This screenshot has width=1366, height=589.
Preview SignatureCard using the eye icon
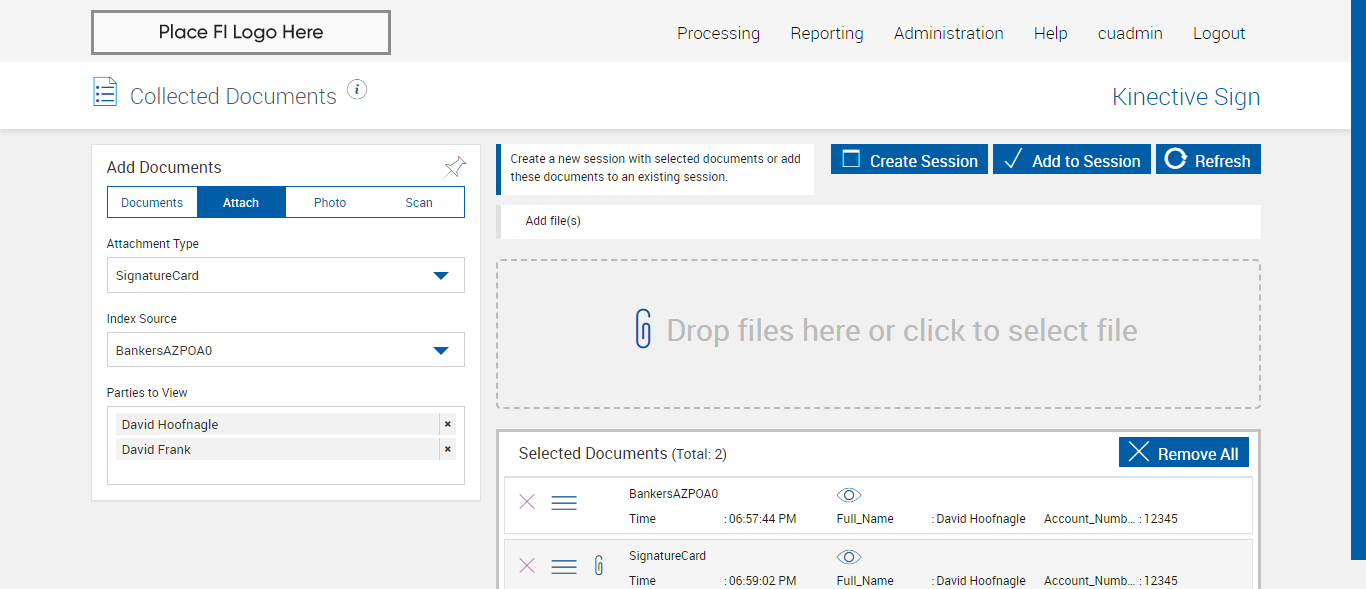849,557
